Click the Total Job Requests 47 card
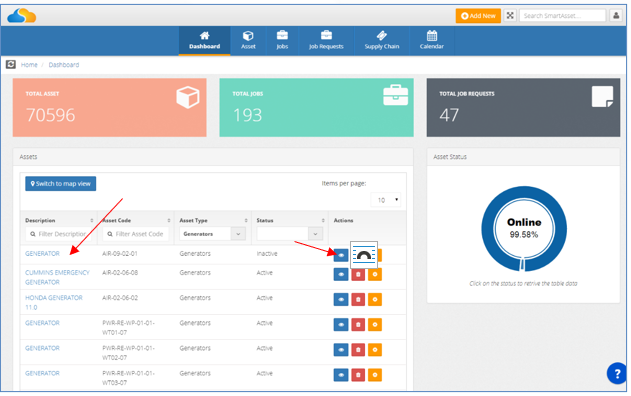631x396 pixels. click(523, 107)
